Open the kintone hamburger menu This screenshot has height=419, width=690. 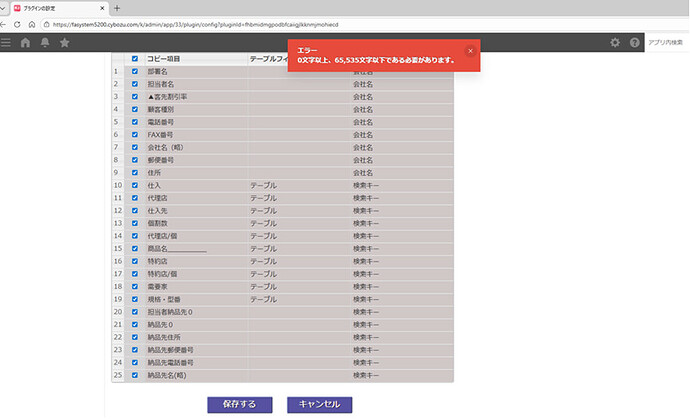(7, 42)
